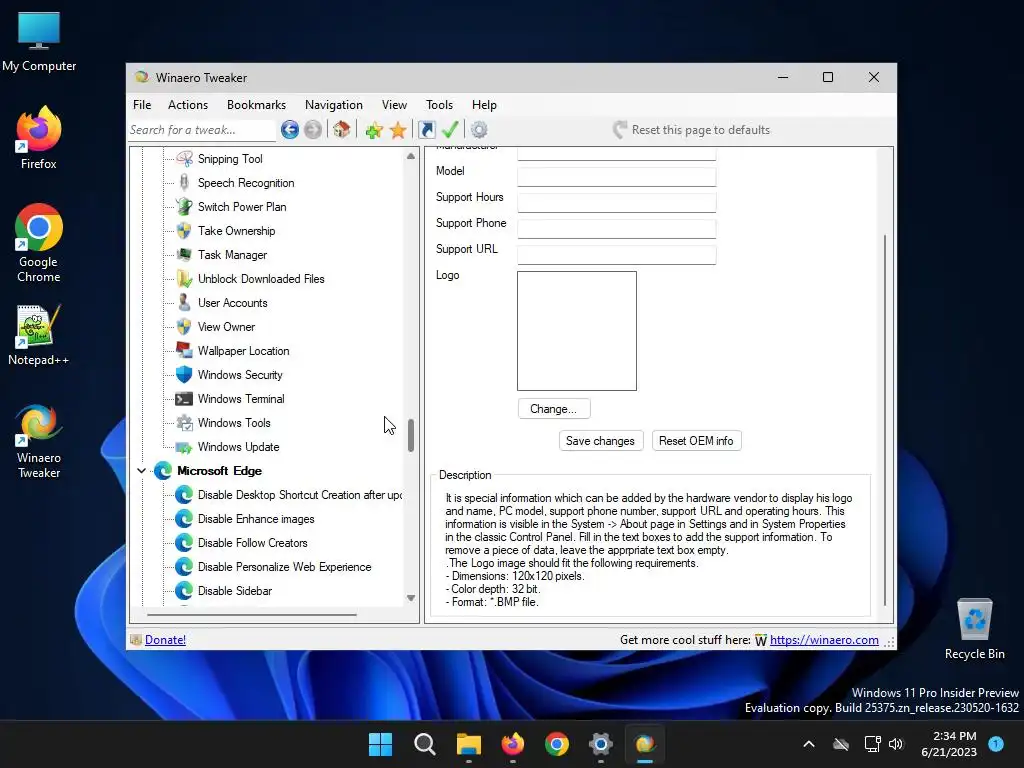Click the Search for a tweak field
Screen dimensions: 1024x768
[201, 130]
